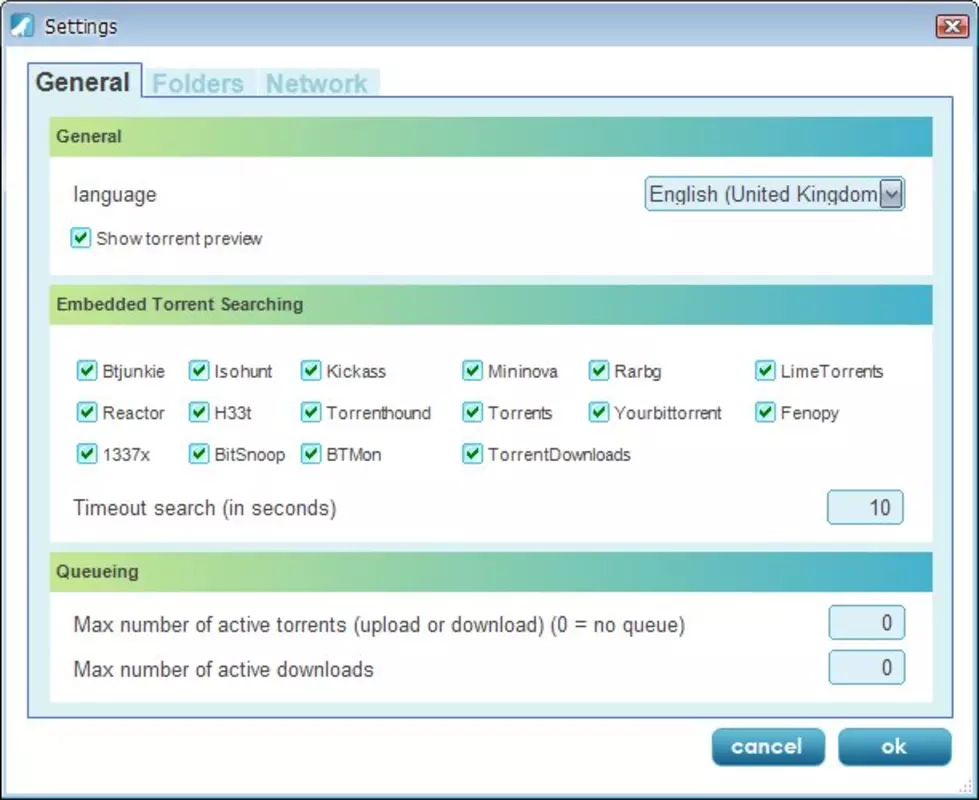
Task: Click the Max number of active downloads label
Action: [224, 669]
